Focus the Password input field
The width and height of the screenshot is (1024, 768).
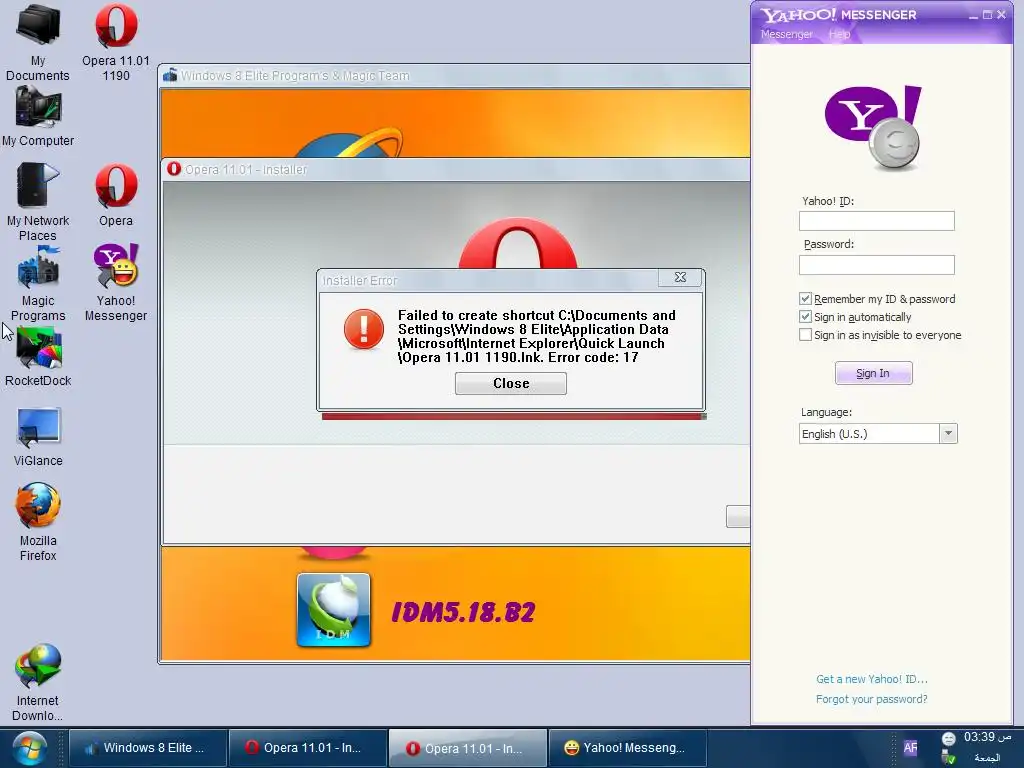coord(876,265)
